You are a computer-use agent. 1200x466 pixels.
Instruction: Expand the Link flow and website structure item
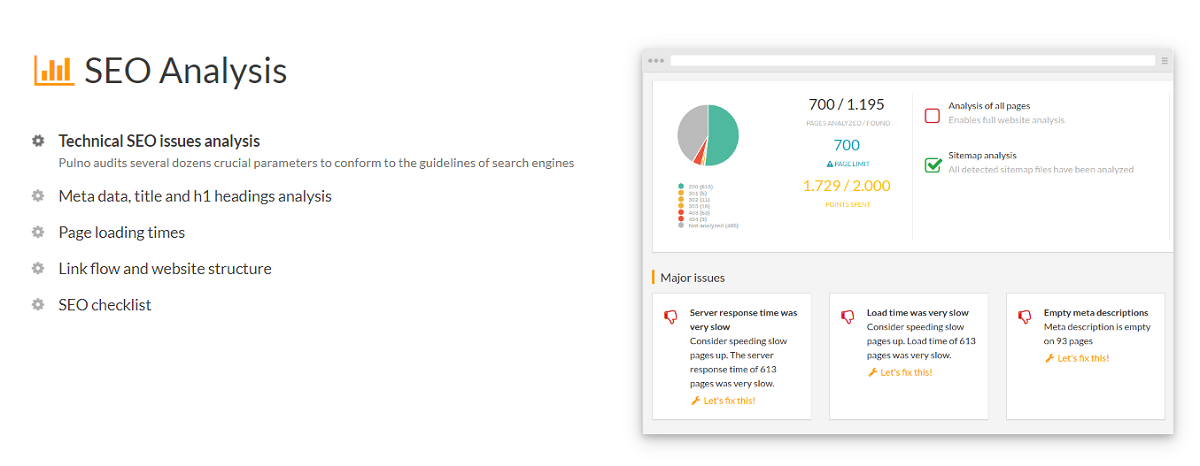tap(165, 268)
